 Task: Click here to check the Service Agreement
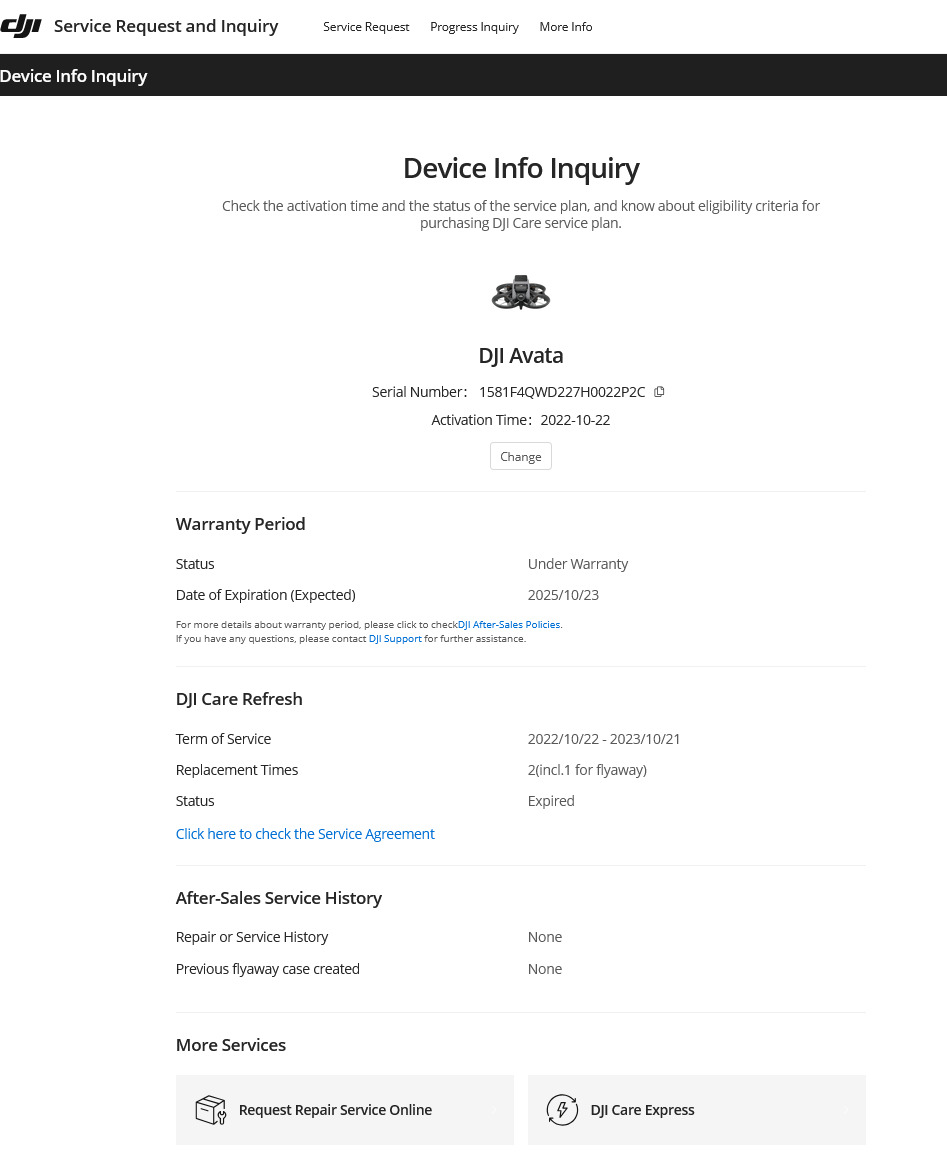305,834
